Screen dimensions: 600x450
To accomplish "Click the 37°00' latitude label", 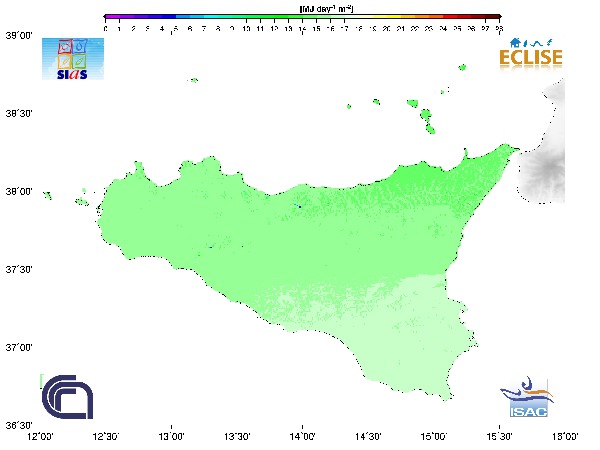I will [19, 347].
